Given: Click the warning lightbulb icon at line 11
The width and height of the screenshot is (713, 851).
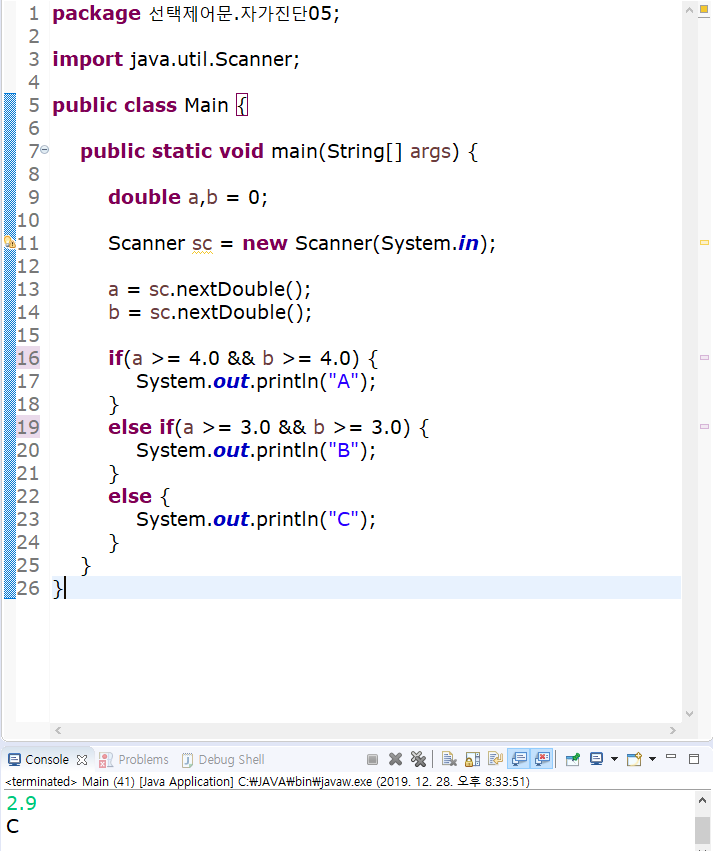Looking at the screenshot, I should tap(10, 242).
